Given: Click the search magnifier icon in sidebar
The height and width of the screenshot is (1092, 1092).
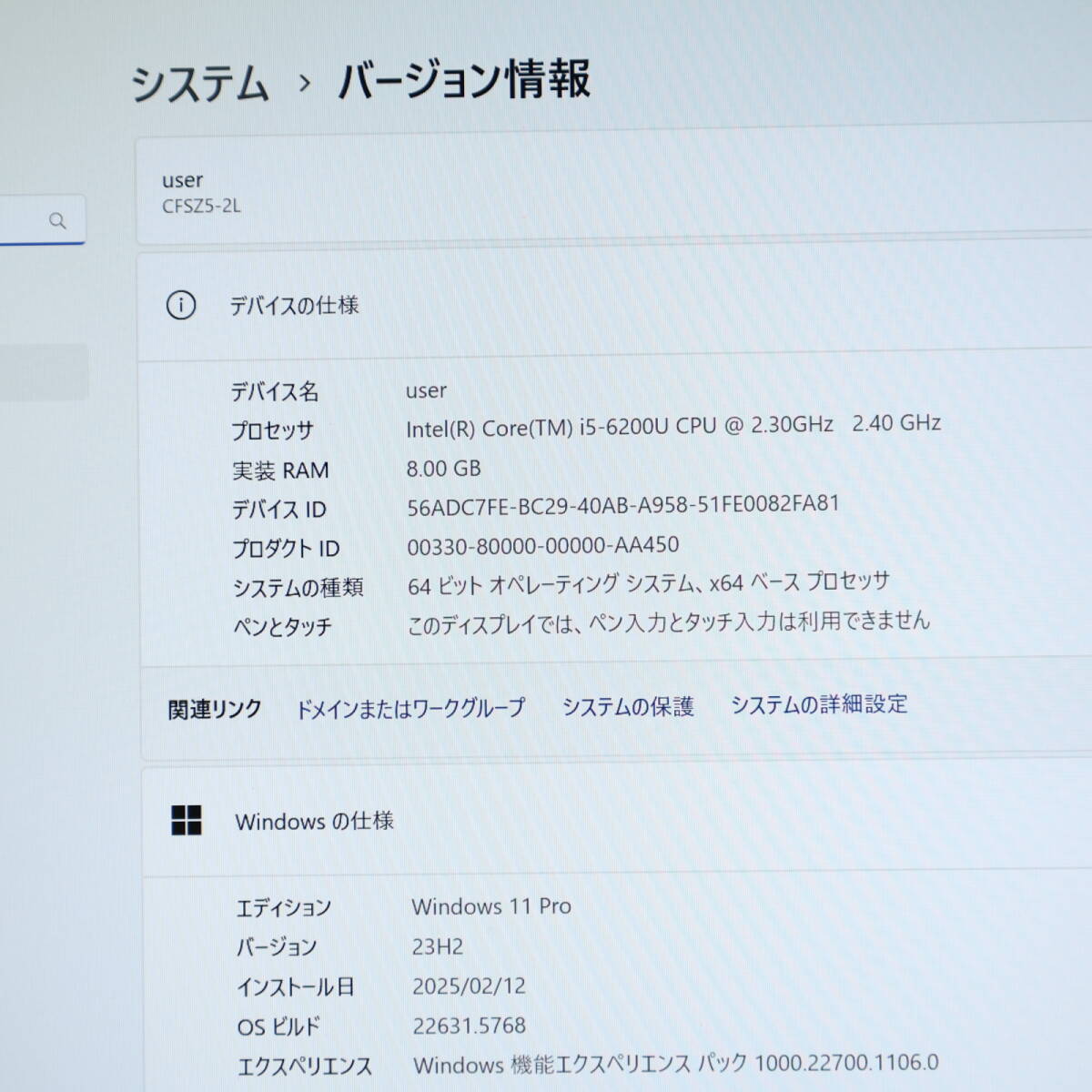Looking at the screenshot, I should pyautogui.click(x=57, y=220).
